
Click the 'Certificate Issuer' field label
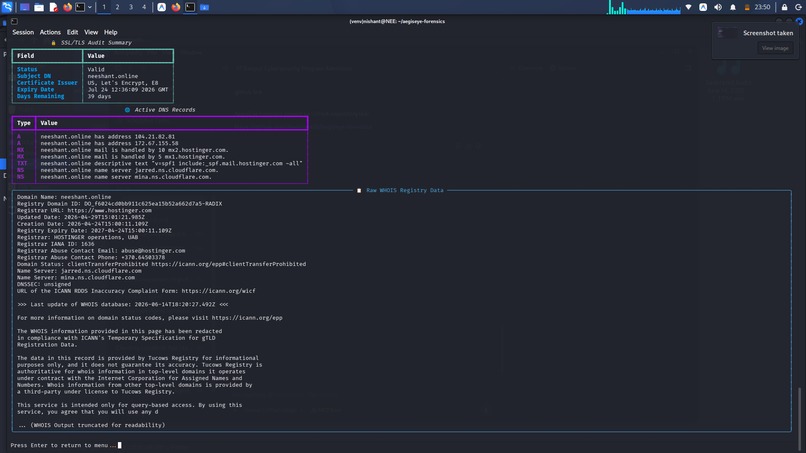coord(47,83)
